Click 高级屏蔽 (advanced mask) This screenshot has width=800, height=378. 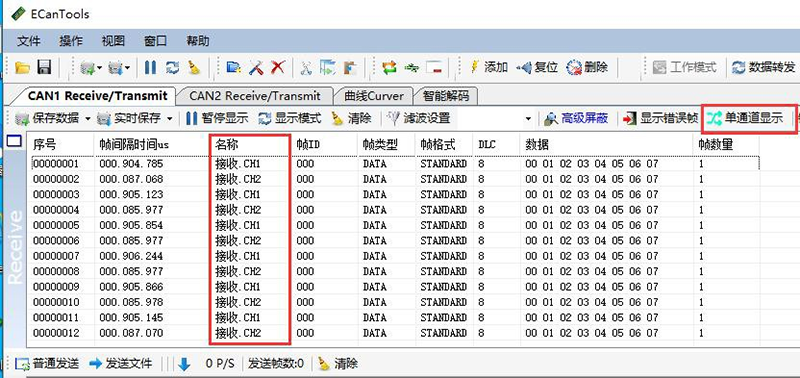(x=576, y=118)
